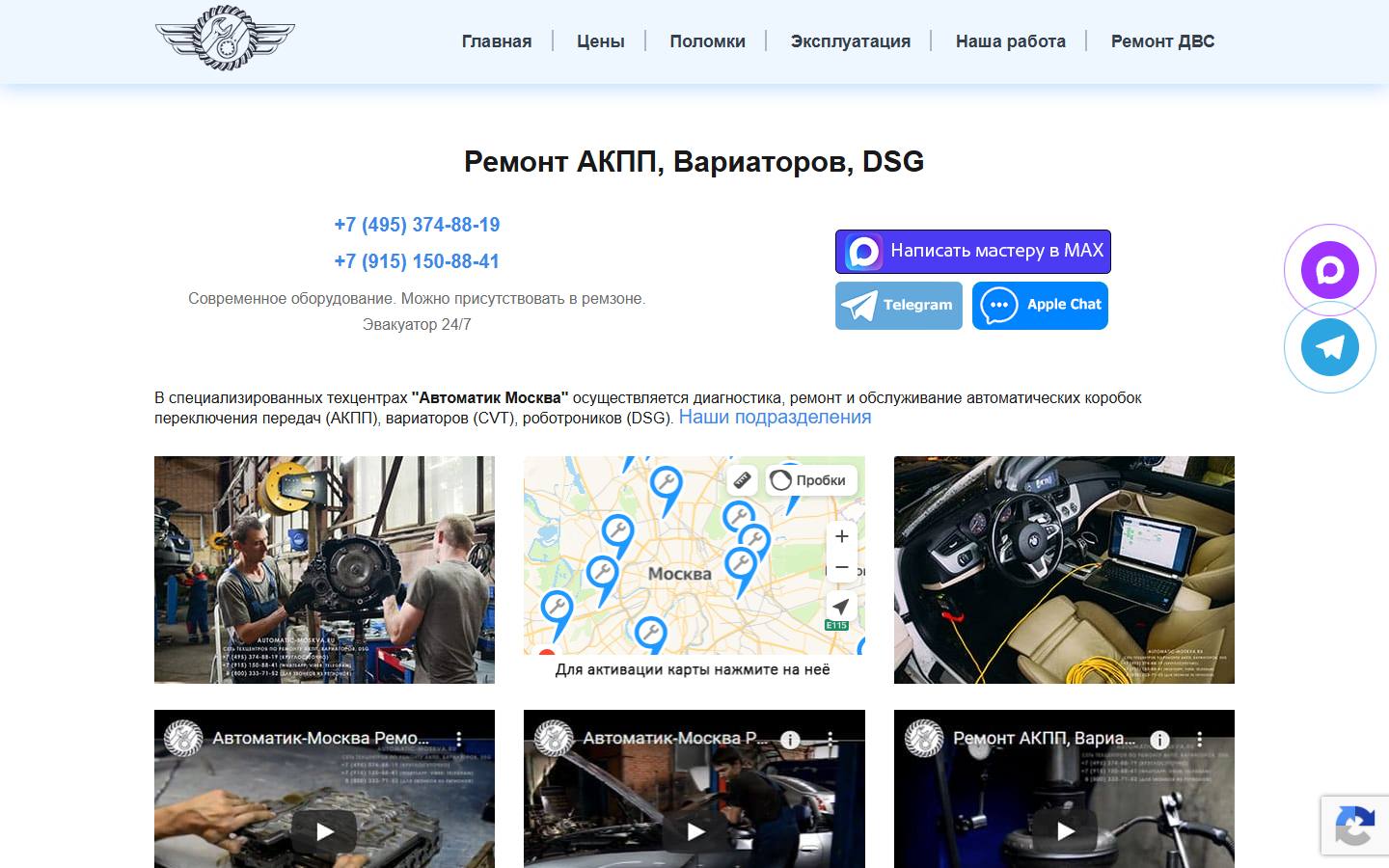Follow the Наши подразделения link
This screenshot has width=1389, height=868.
(775, 417)
